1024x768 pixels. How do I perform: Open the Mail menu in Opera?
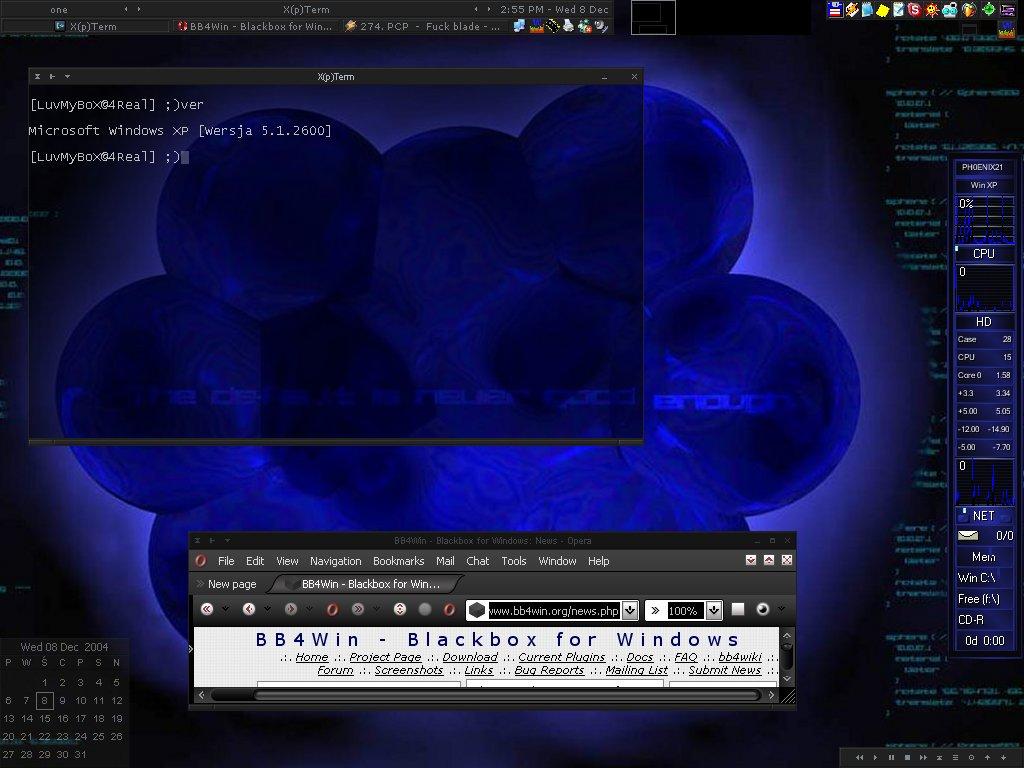[445, 561]
